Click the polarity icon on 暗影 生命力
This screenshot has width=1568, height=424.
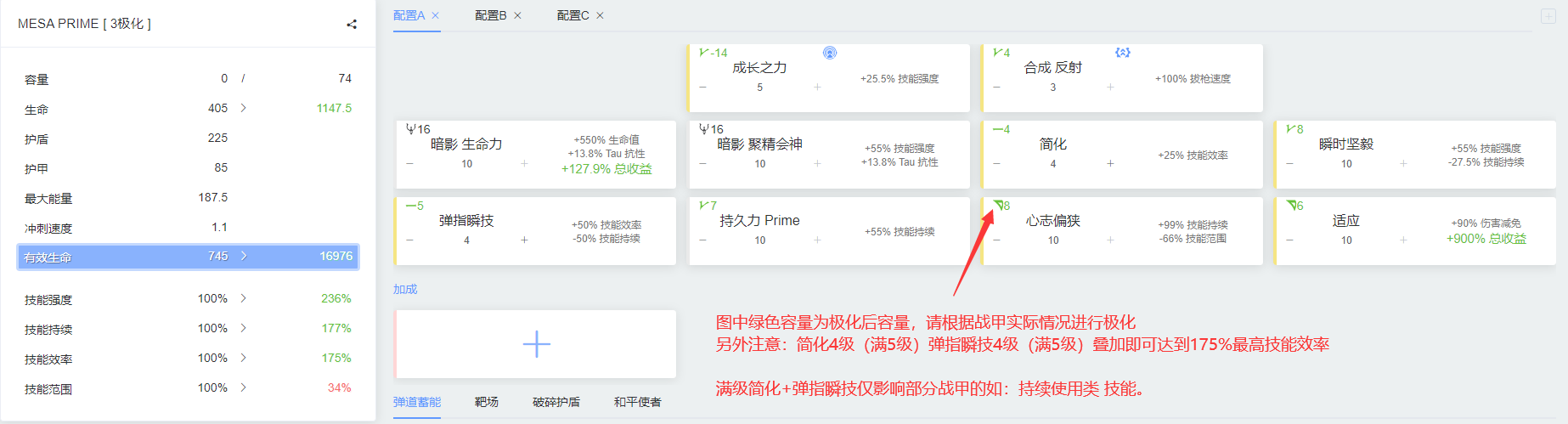click(x=411, y=129)
